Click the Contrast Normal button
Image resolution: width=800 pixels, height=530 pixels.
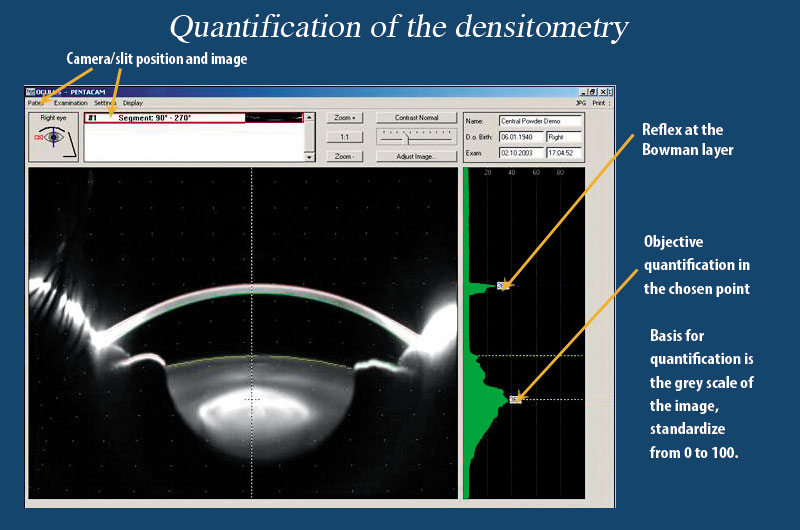[x=416, y=118]
